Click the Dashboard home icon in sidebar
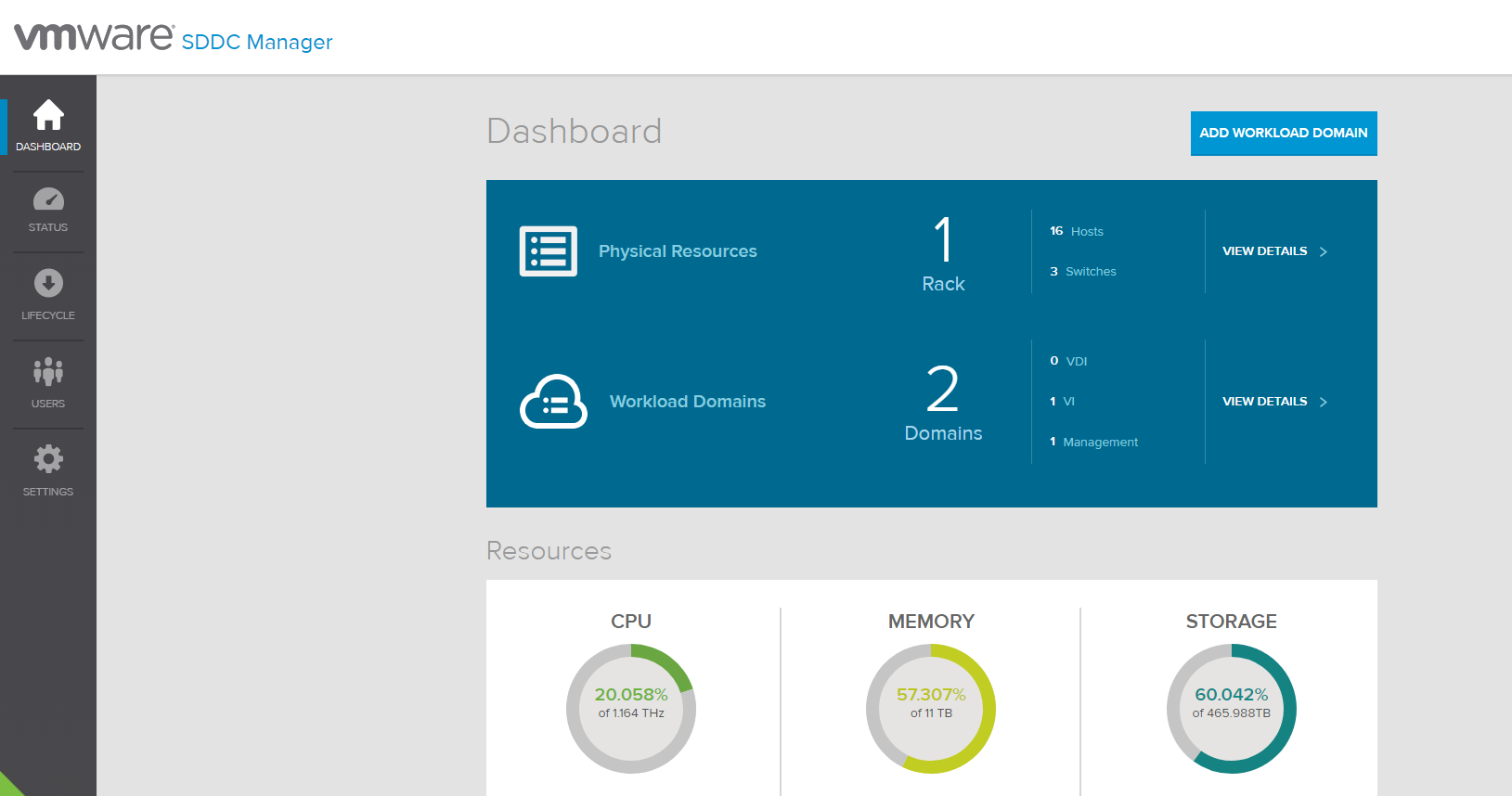This screenshot has width=1512, height=796. (x=48, y=116)
